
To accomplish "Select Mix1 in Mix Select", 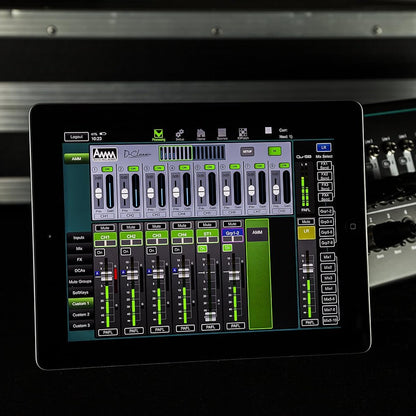I will pos(328,257).
